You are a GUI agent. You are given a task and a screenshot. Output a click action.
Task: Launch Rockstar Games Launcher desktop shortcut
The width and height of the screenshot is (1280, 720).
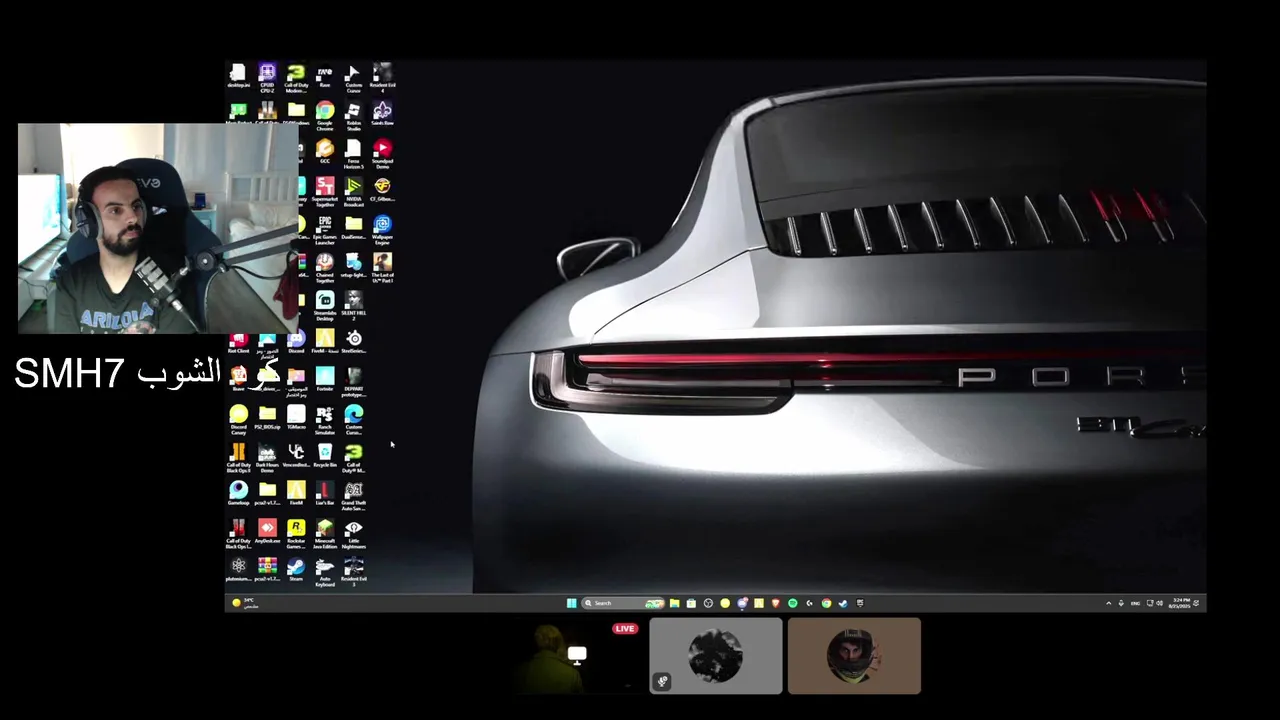[296, 534]
